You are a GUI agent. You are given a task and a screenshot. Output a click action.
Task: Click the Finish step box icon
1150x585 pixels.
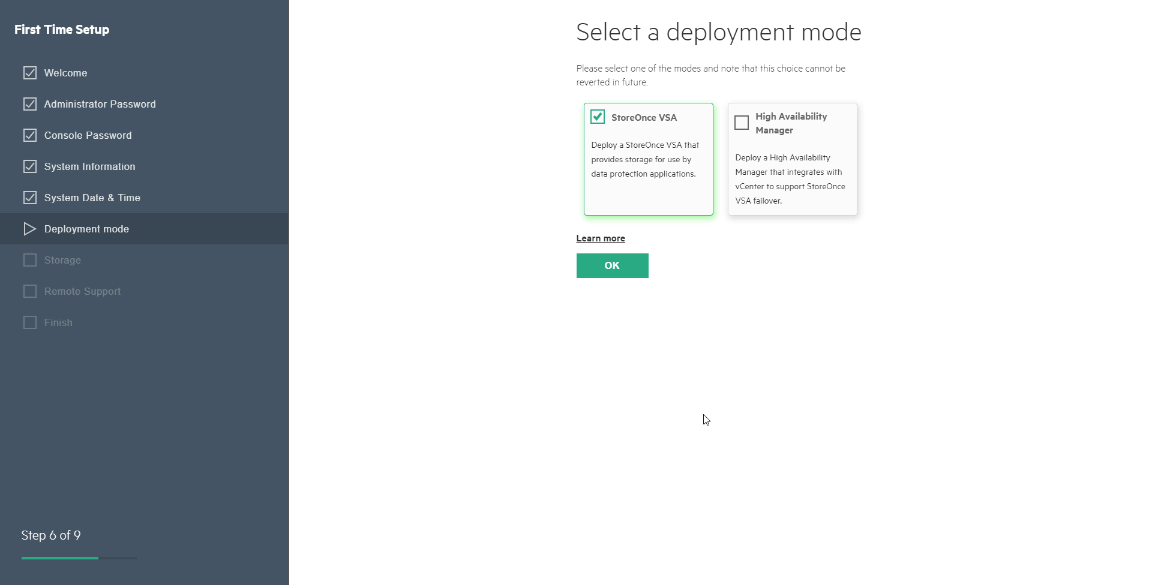tap(30, 323)
